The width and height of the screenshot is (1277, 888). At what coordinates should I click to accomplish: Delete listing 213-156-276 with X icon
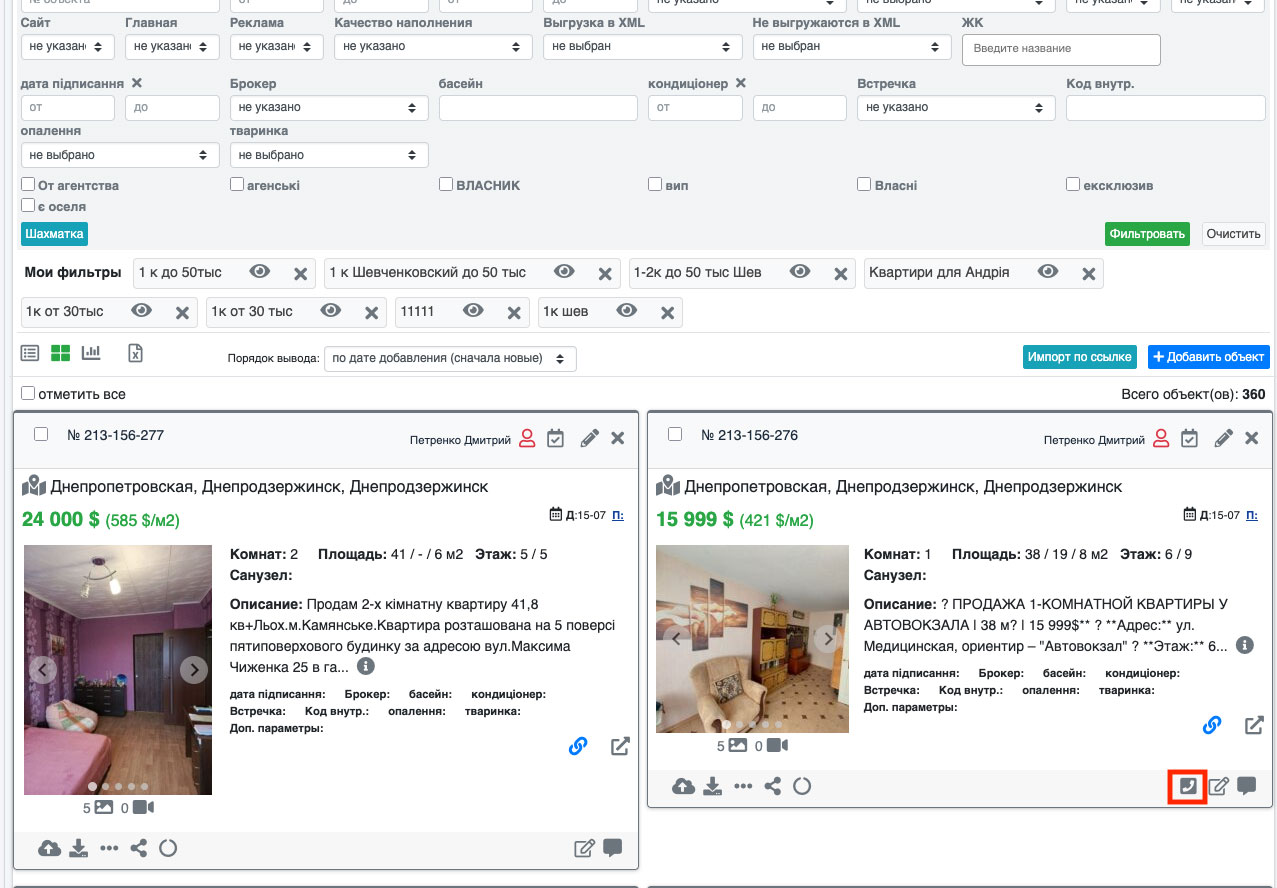(1251, 438)
